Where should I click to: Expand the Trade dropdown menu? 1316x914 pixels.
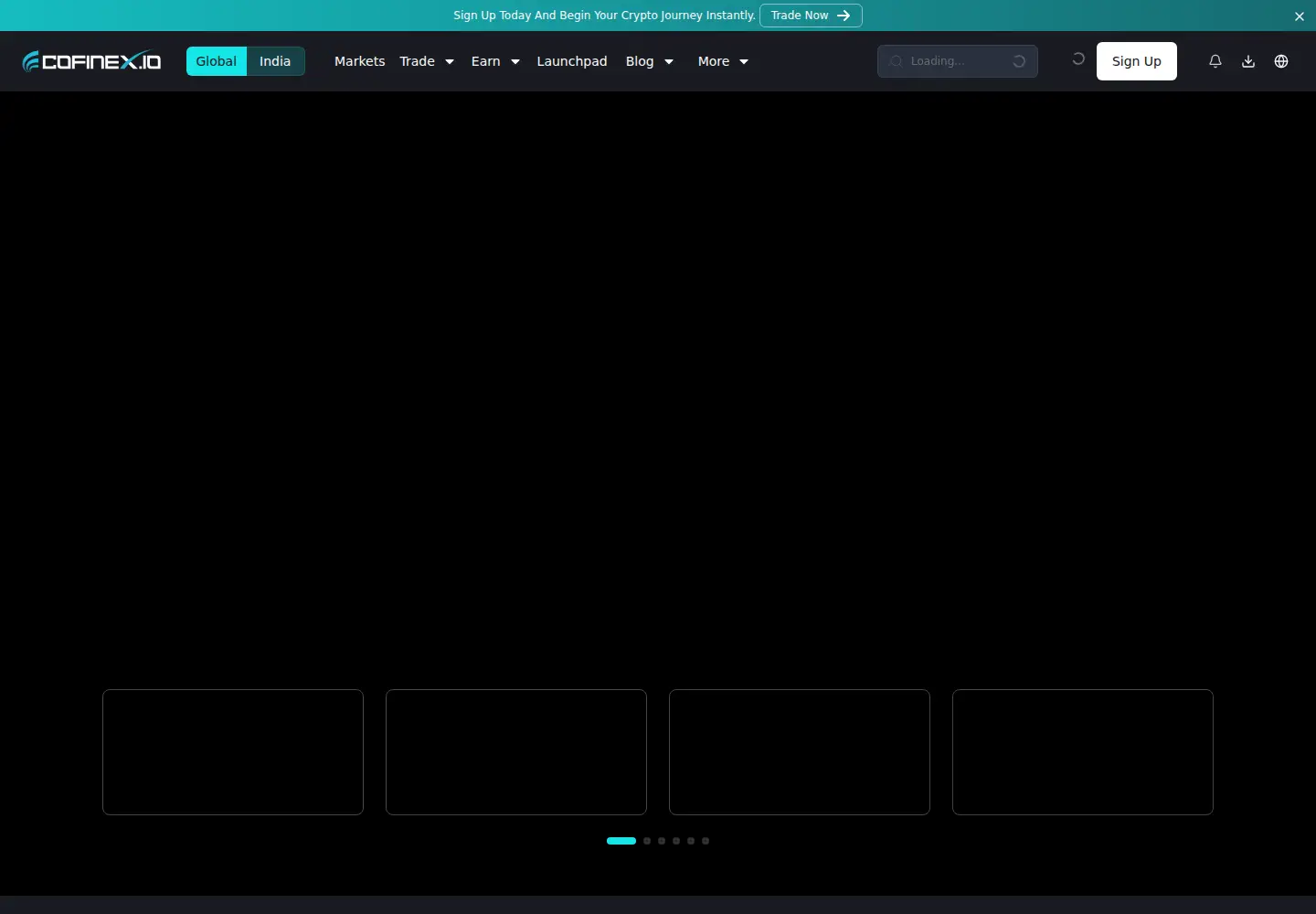[427, 61]
